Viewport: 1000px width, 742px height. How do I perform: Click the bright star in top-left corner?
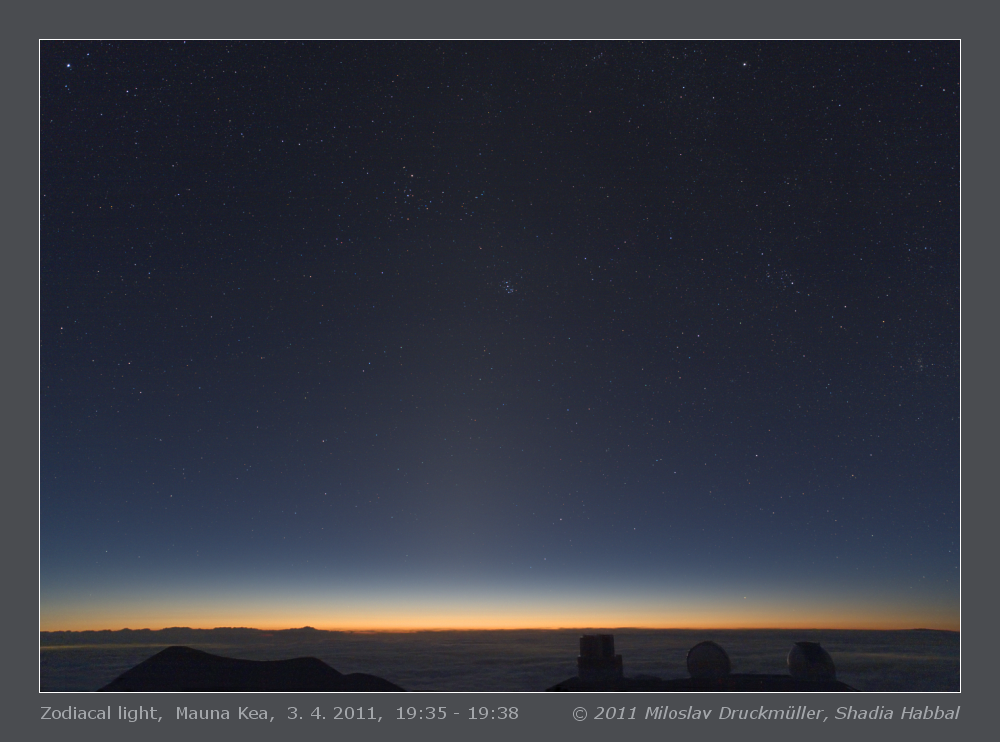68,66
